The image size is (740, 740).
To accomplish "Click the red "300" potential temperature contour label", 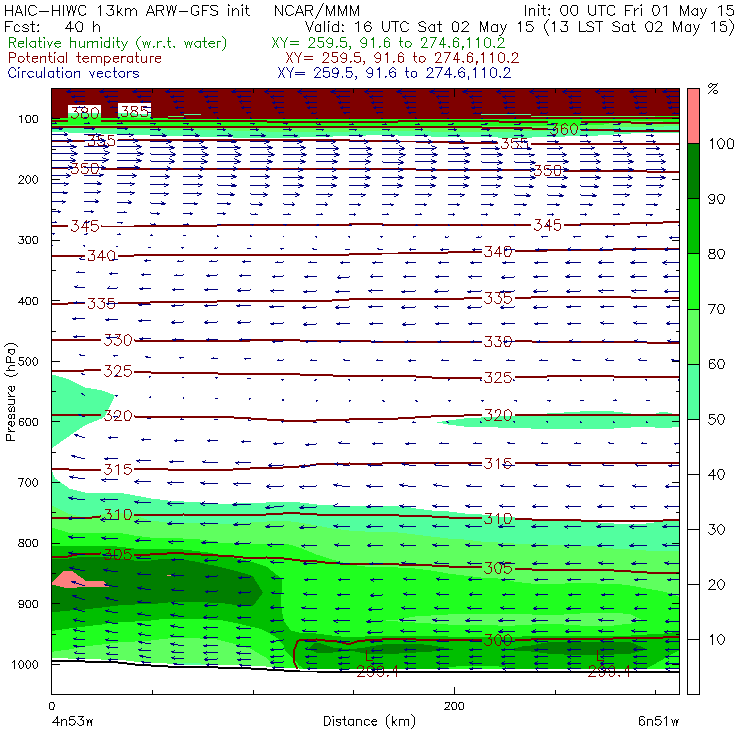I will tap(497, 640).
